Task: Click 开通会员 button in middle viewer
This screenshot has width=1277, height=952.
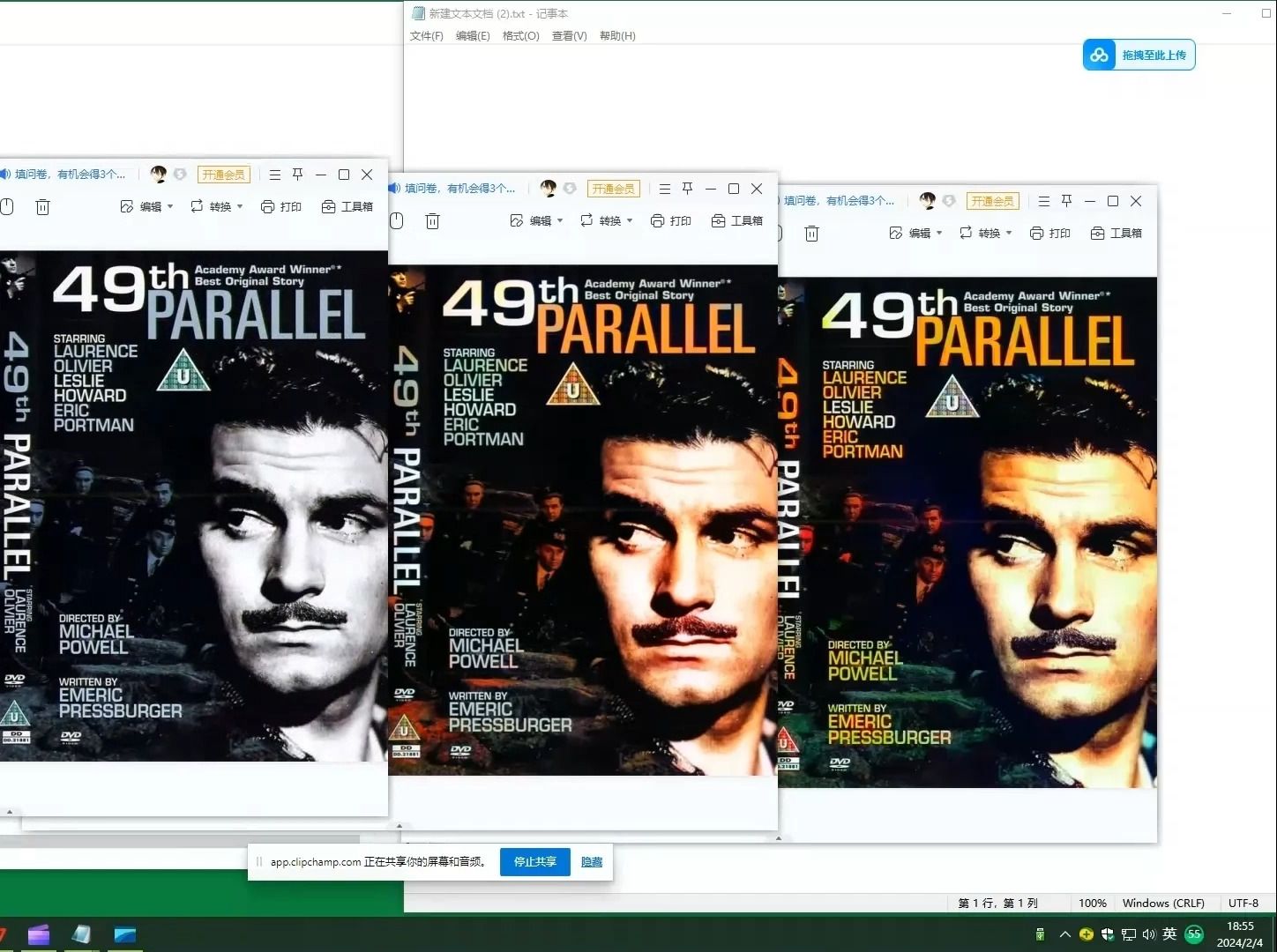Action: tap(614, 189)
